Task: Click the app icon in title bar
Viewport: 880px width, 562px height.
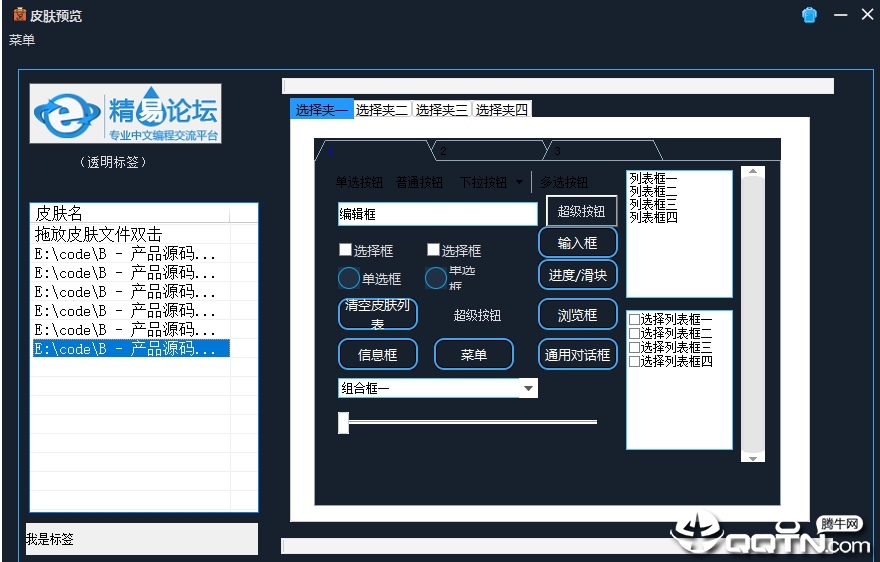Action: click(x=20, y=14)
